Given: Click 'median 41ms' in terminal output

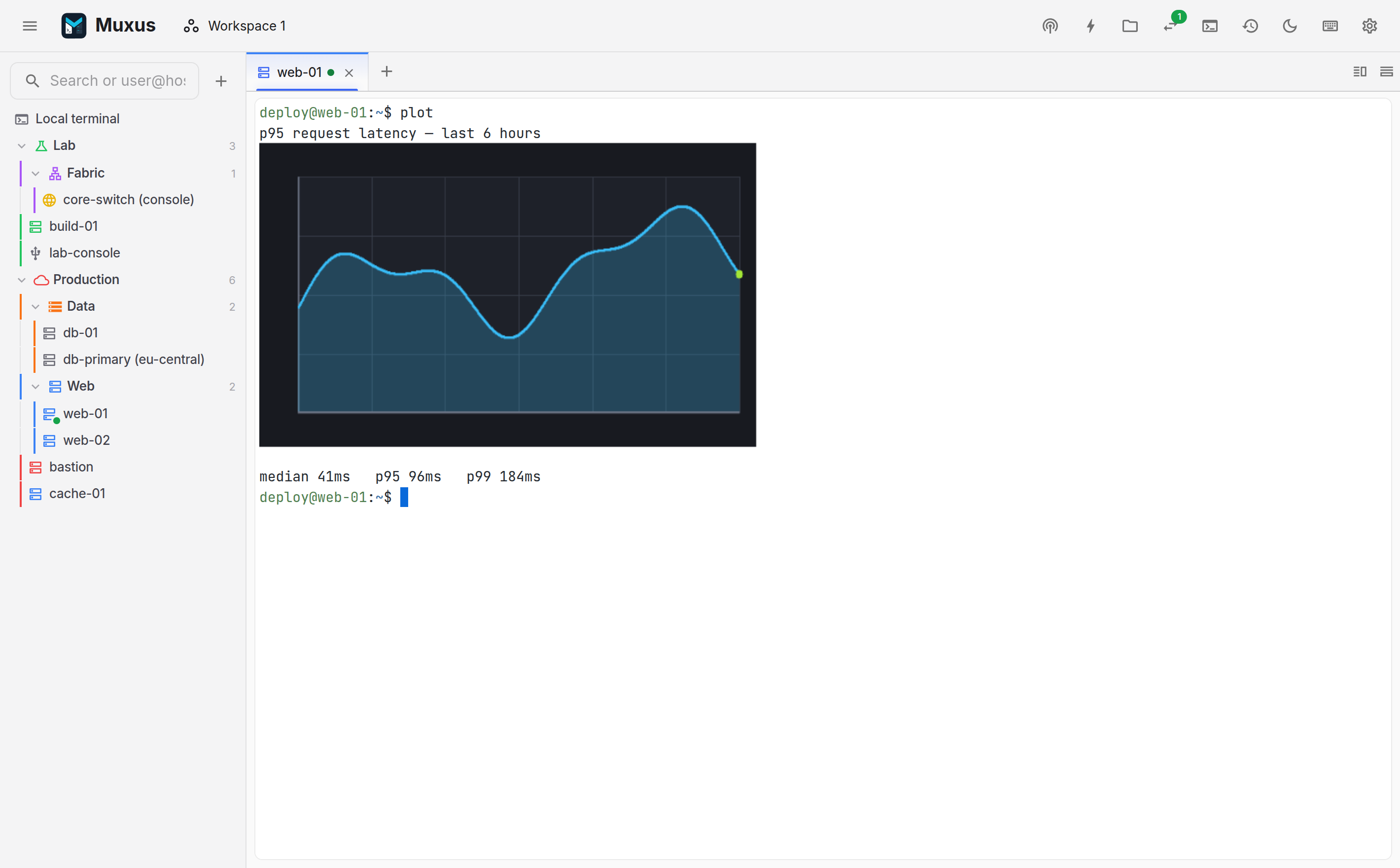Looking at the screenshot, I should [x=305, y=476].
